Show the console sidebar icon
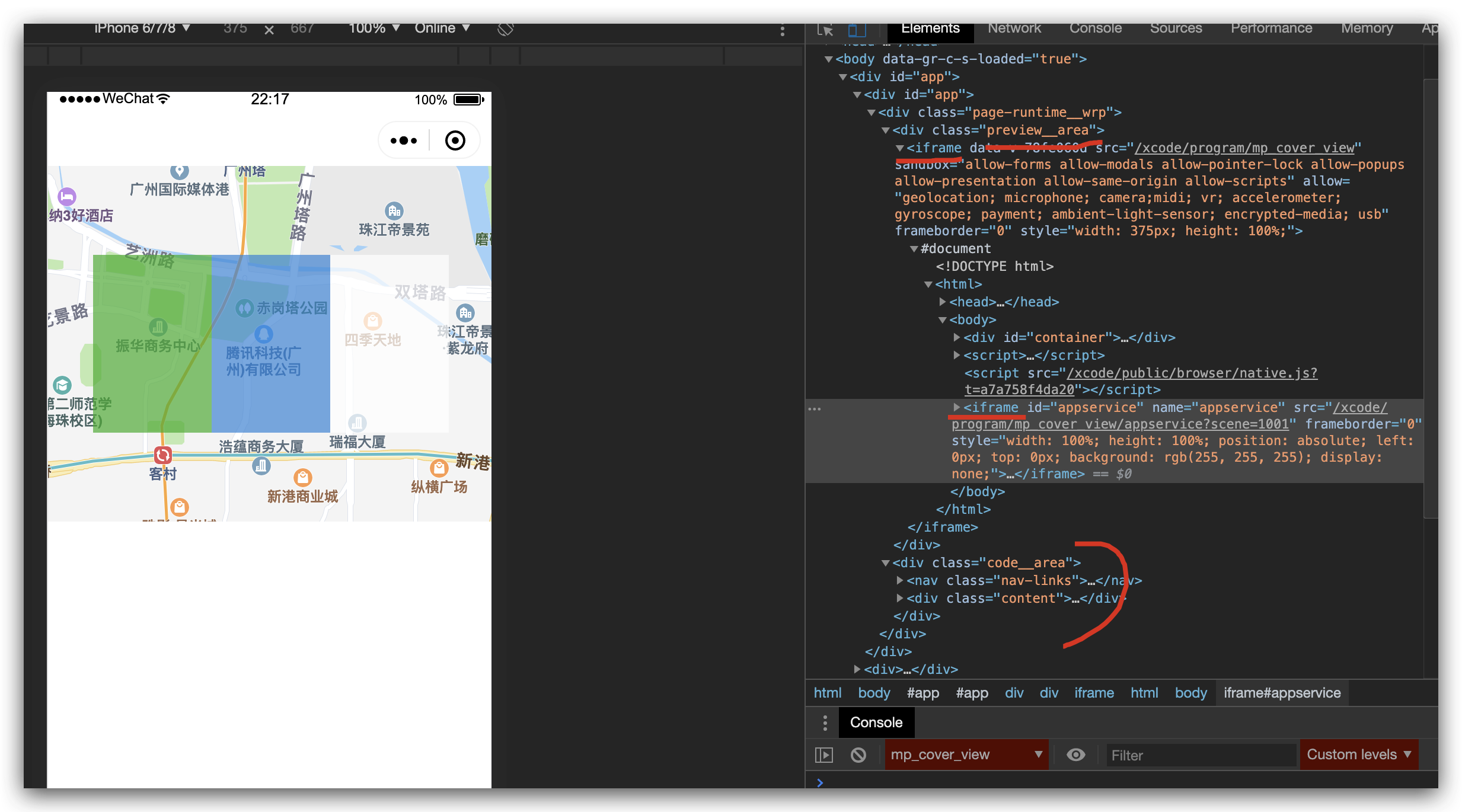The height and width of the screenshot is (812, 1462). tap(824, 755)
